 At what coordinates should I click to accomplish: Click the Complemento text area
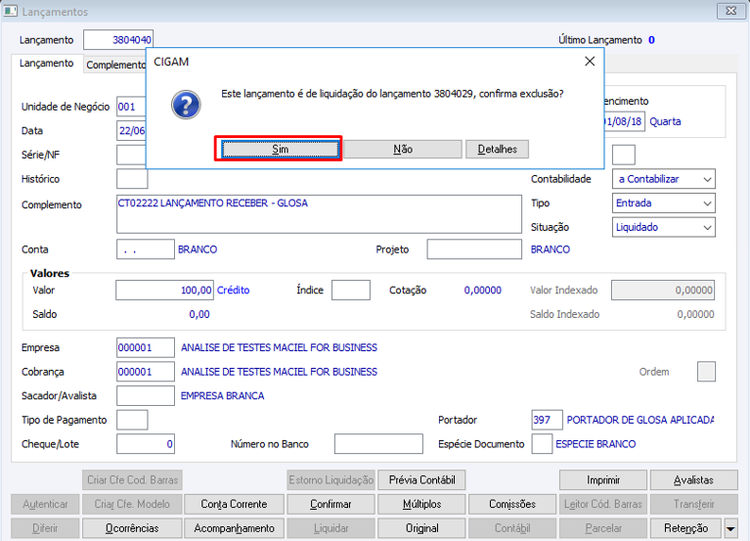click(319, 214)
